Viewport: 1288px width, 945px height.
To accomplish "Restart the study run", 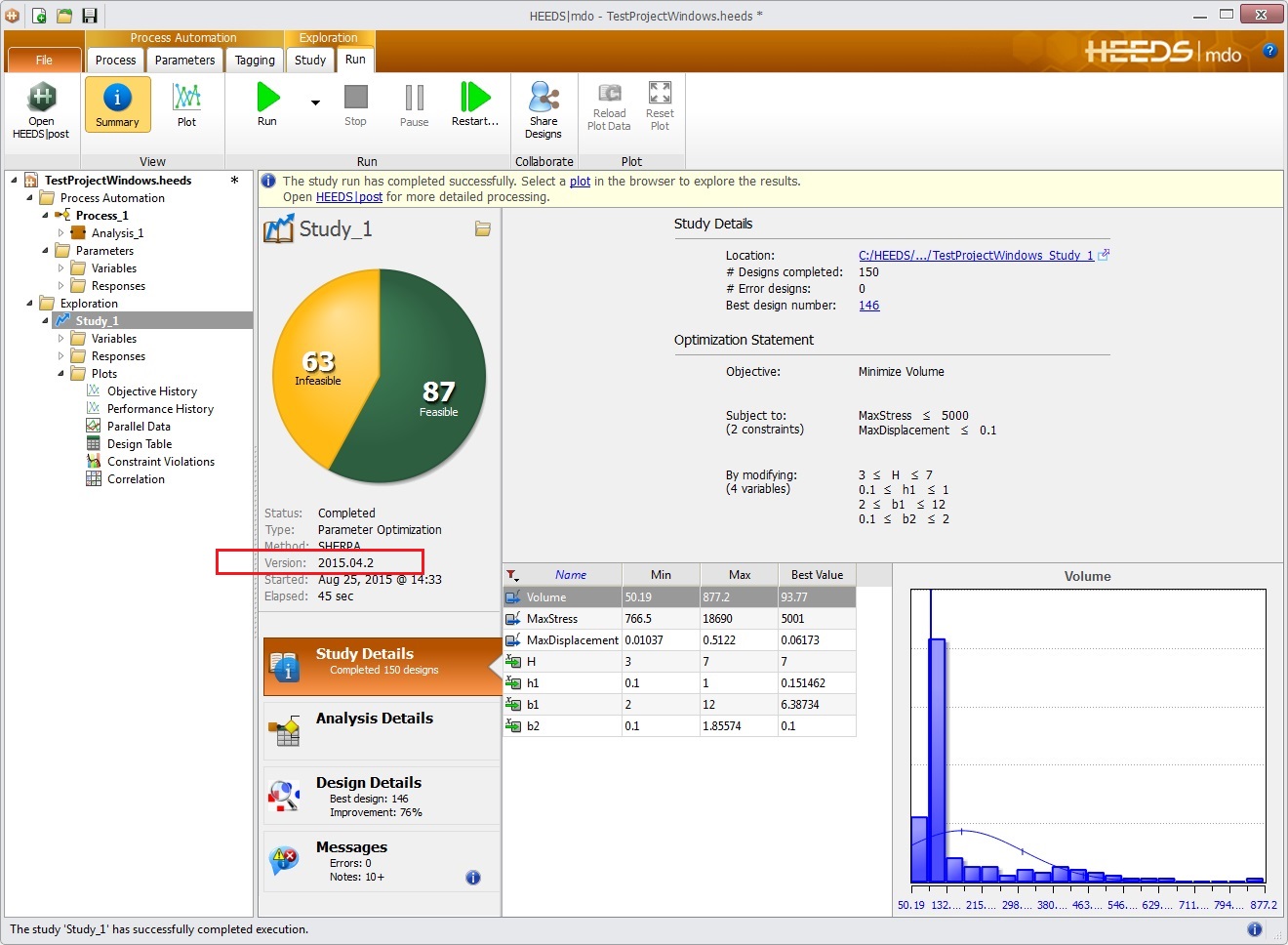I will point(475,104).
